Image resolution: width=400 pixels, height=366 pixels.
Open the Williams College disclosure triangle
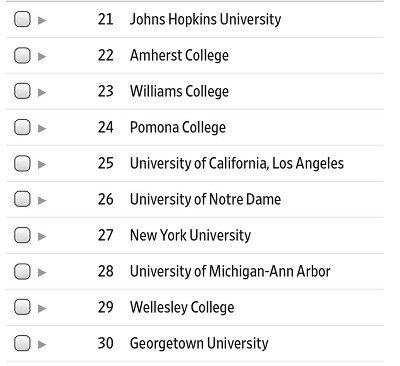[x=42, y=93]
